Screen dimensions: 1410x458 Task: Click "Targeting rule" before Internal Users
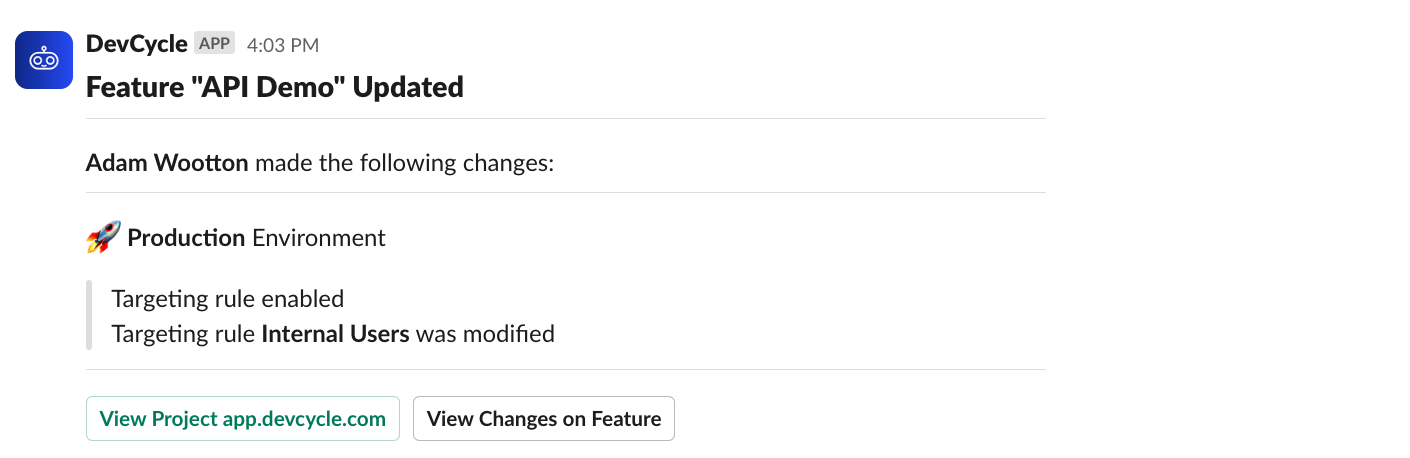click(183, 333)
